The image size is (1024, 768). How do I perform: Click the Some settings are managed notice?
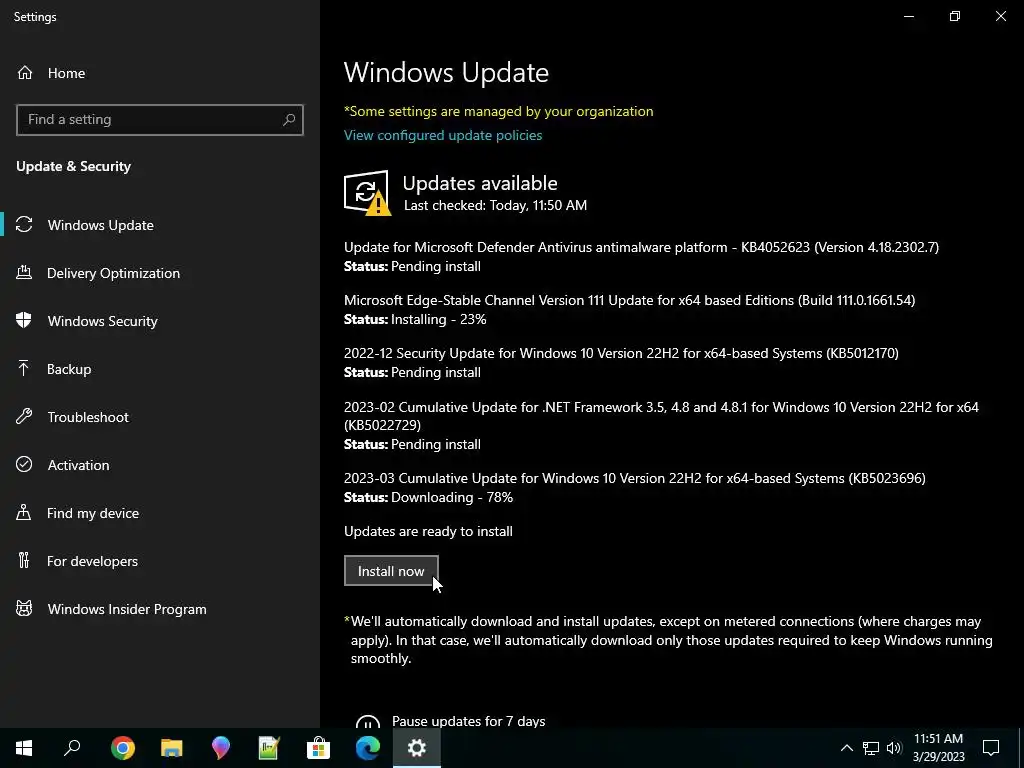(499, 111)
